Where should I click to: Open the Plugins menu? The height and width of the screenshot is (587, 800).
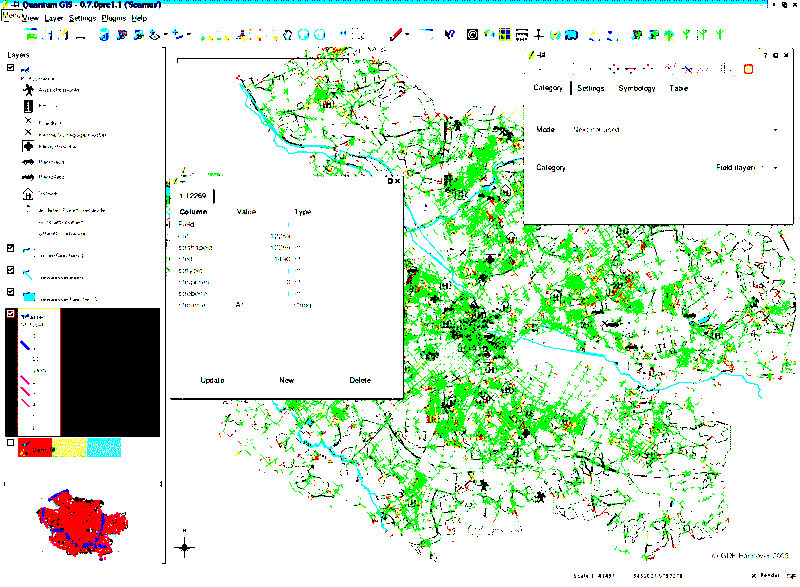coord(113,18)
